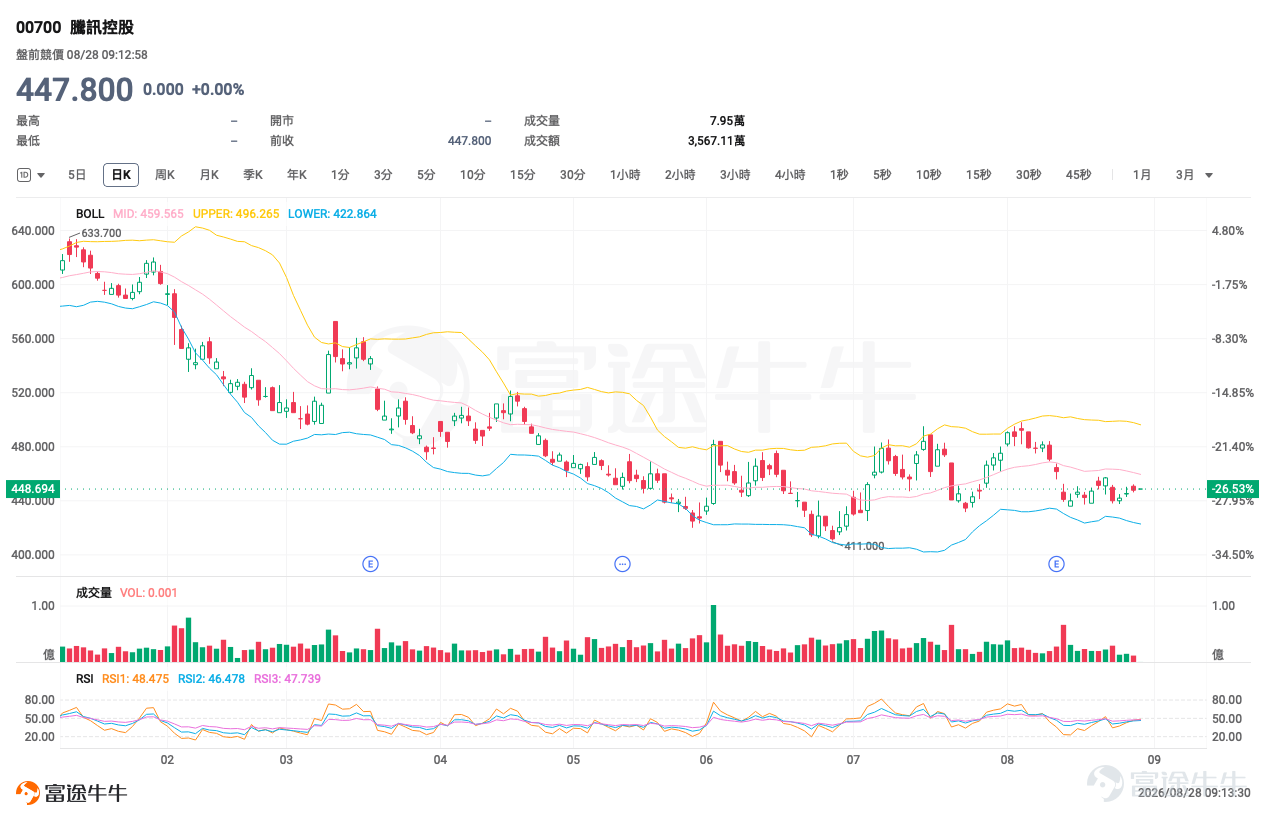The image size is (1267, 820).
Task: Select the 5日 timeframe tab
Action: [77, 175]
